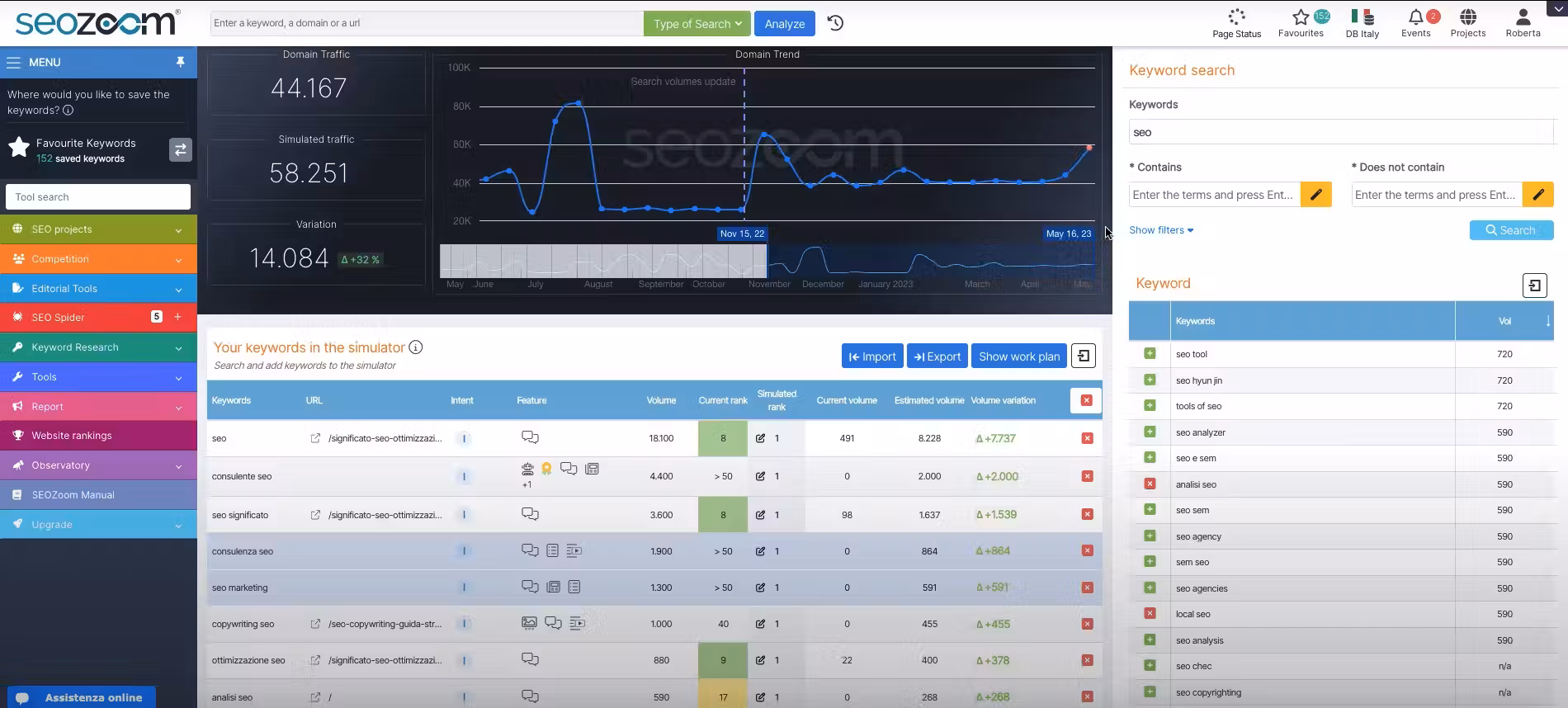Open Projects globe icon
The width and height of the screenshot is (1568, 708).
pos(1468,23)
